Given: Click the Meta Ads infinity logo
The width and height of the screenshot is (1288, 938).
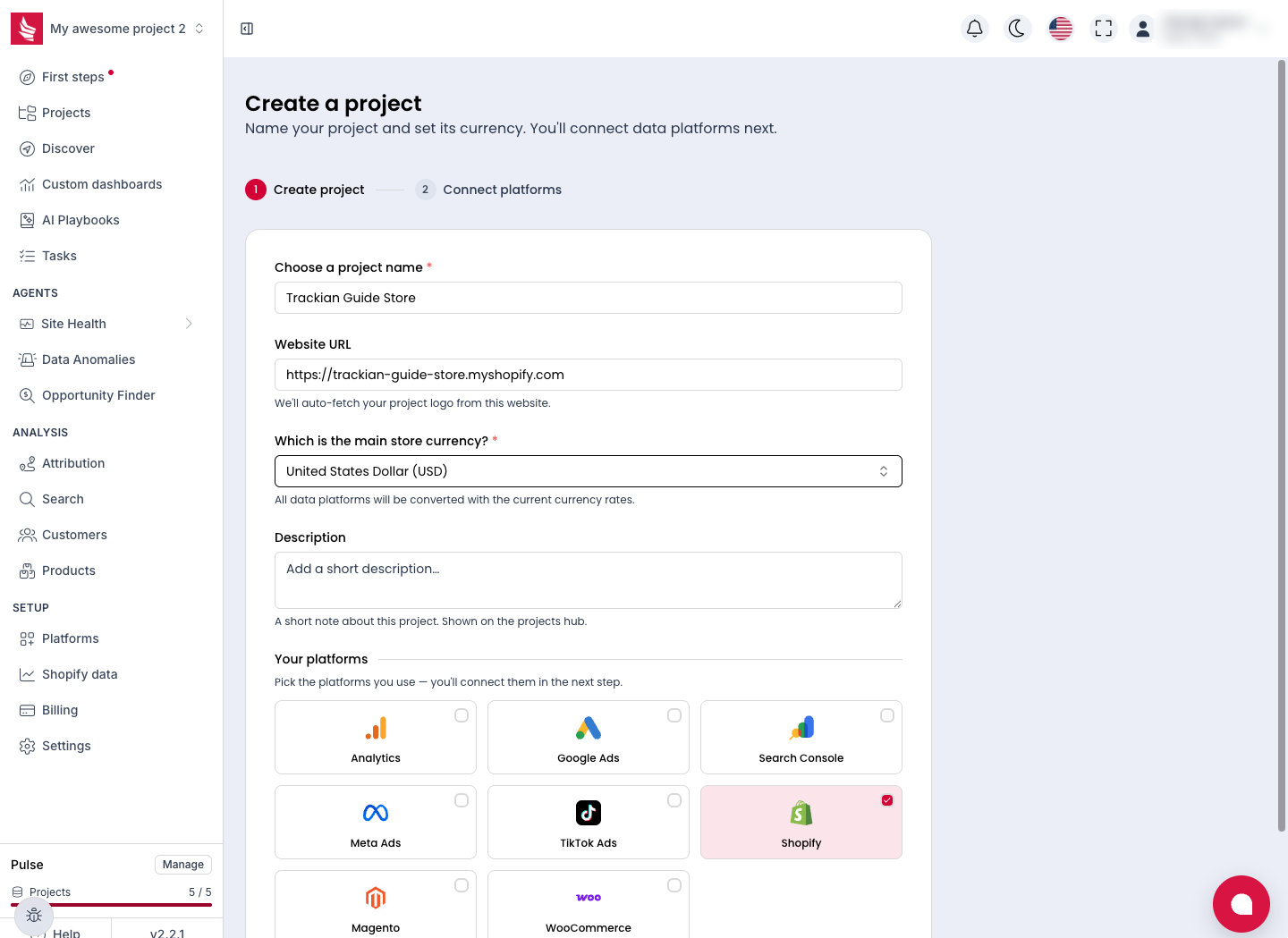Looking at the screenshot, I should [x=376, y=813].
